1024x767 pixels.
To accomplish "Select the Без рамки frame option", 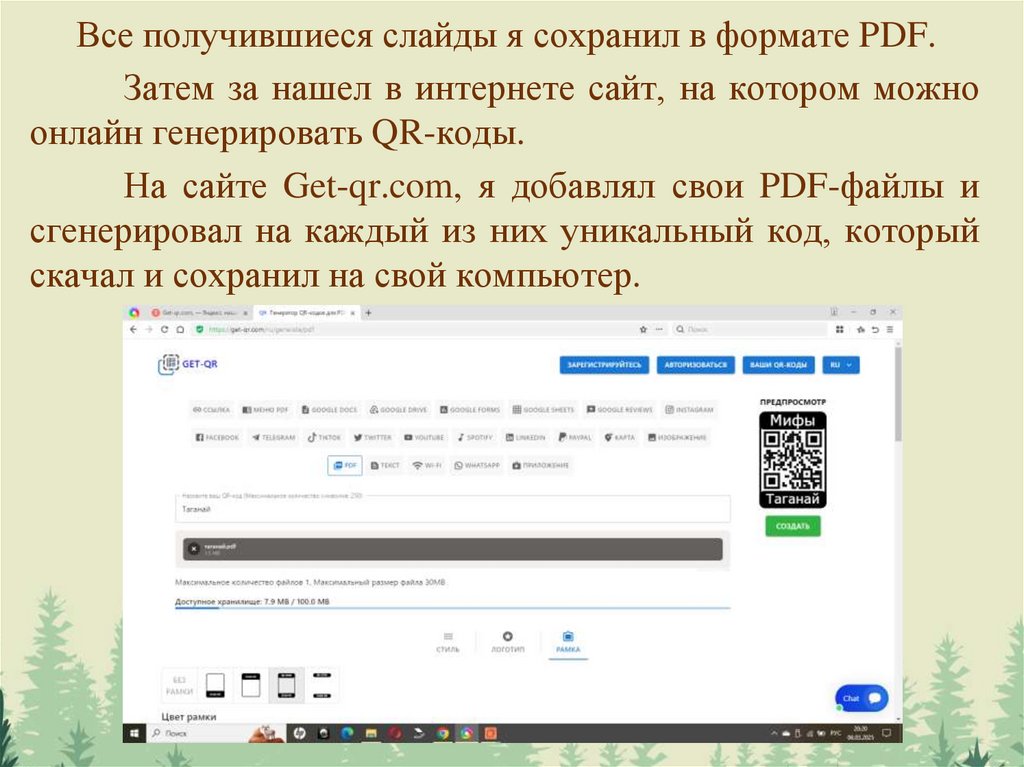I will 179,685.
